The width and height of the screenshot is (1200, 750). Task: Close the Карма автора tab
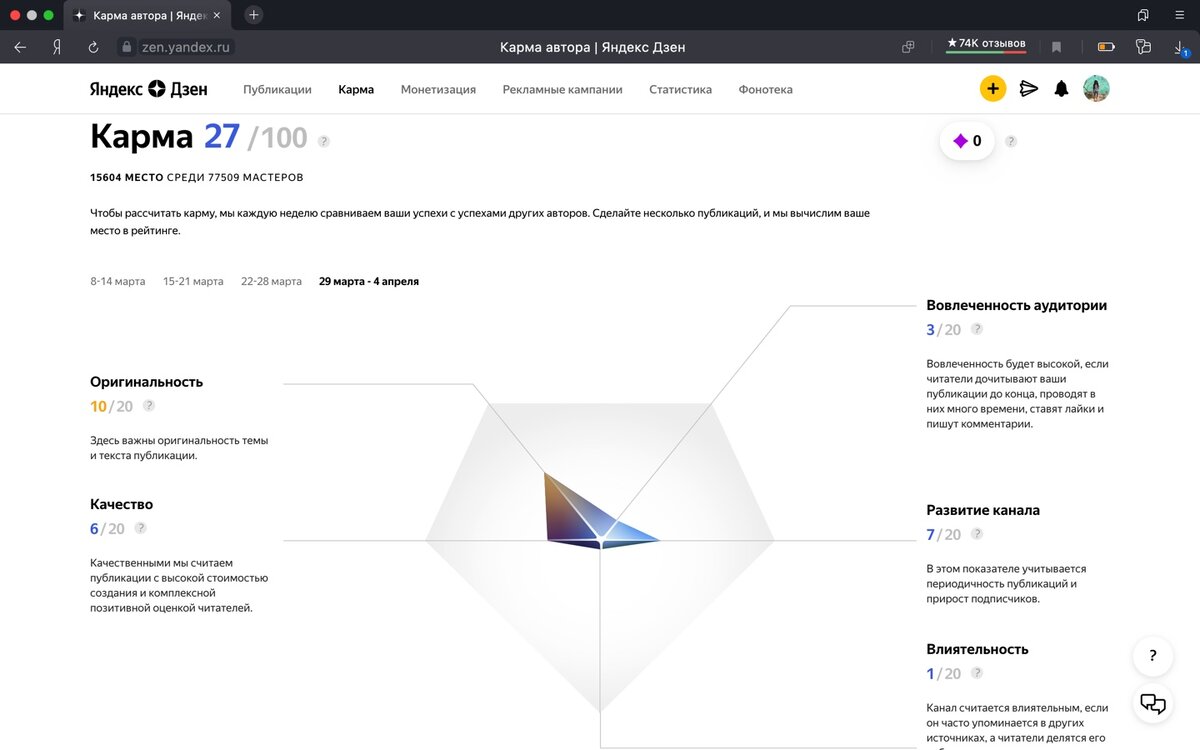217,16
